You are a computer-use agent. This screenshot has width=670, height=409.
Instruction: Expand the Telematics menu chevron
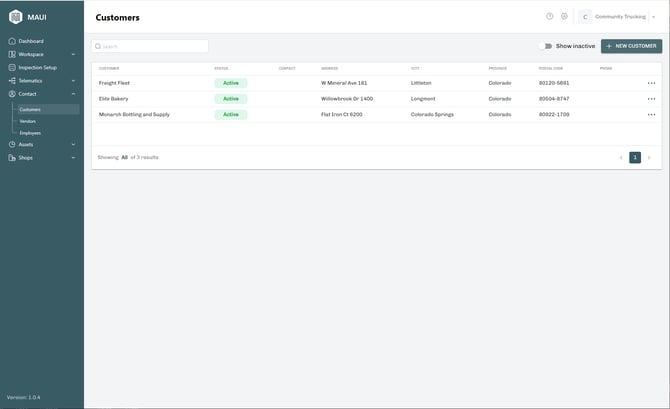click(x=73, y=81)
